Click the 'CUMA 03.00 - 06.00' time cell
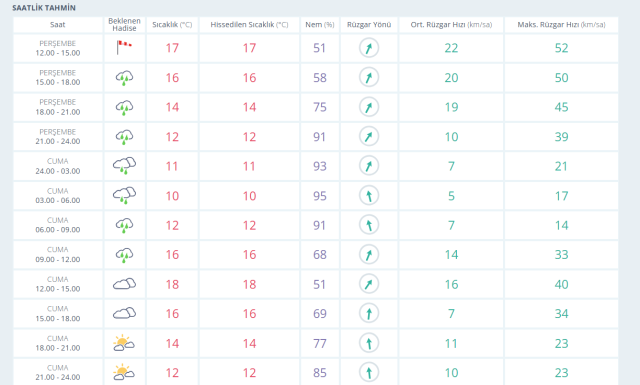The height and width of the screenshot is (385, 640). [x=58, y=196]
